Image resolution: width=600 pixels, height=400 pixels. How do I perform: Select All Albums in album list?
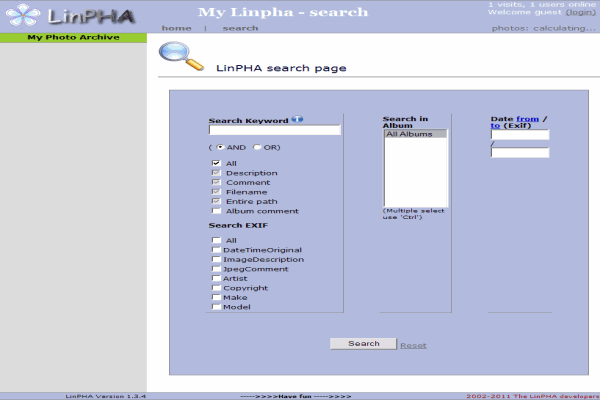click(416, 134)
